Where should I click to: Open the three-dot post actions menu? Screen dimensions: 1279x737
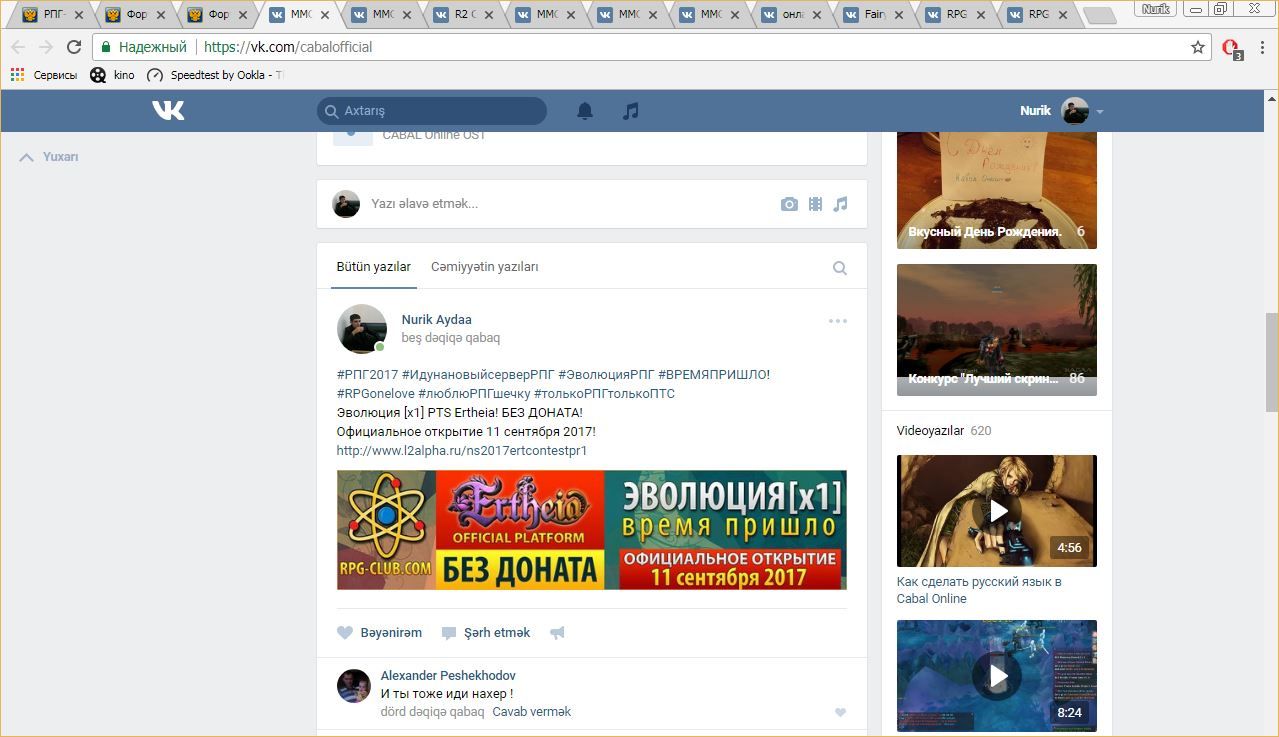[838, 321]
